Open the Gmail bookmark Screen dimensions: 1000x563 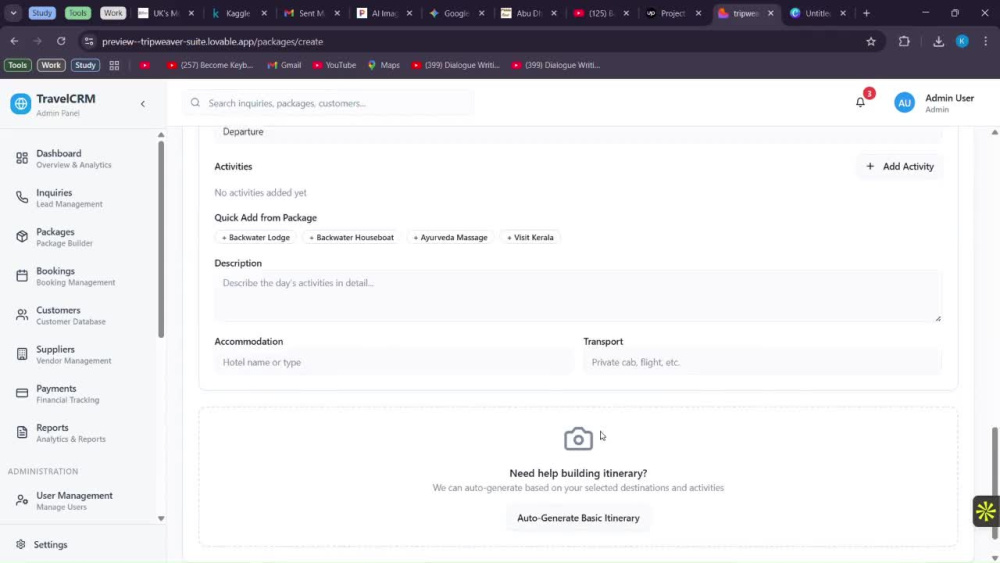pyautogui.click(x=284, y=65)
